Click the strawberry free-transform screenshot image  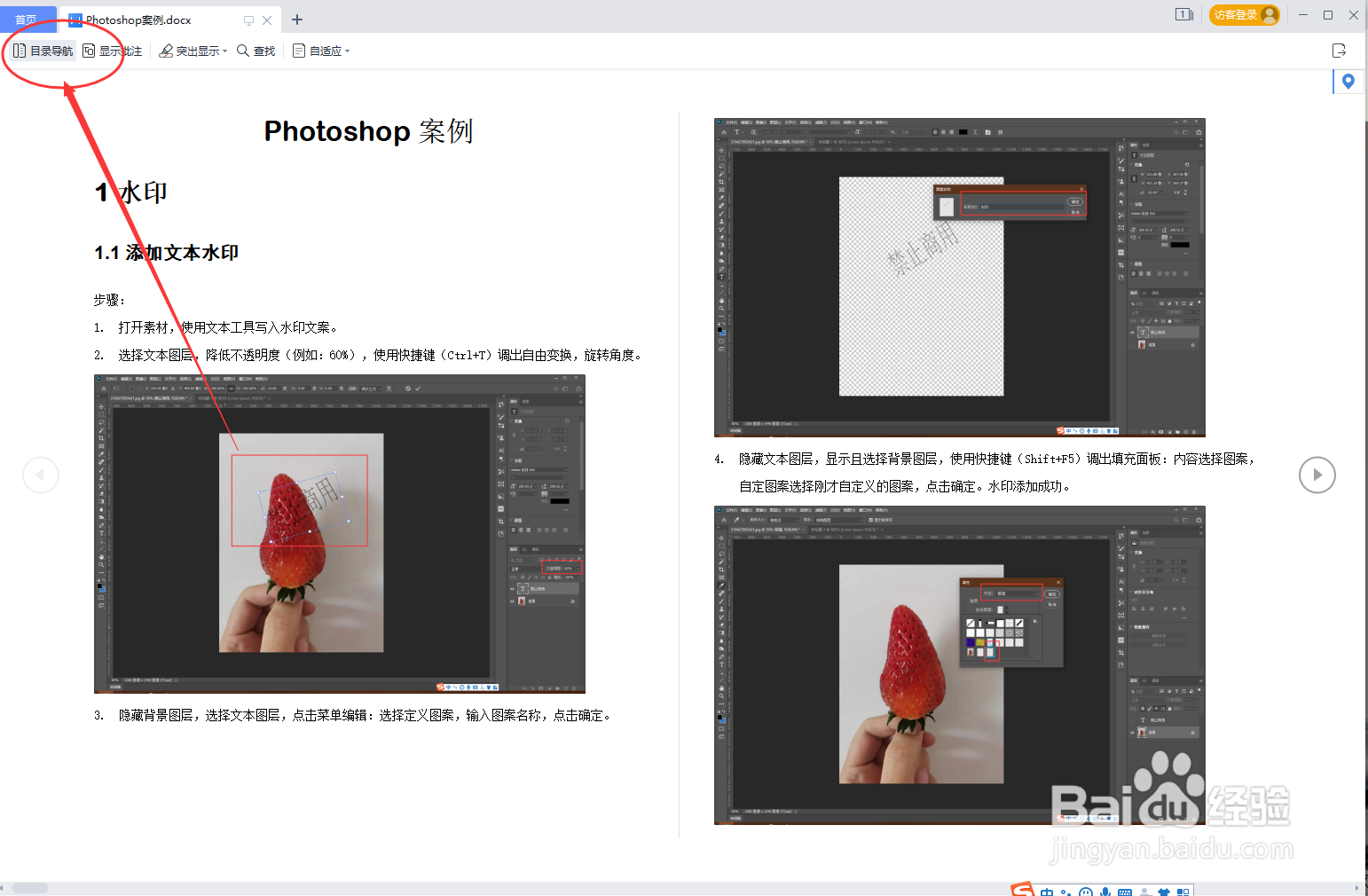coord(340,533)
